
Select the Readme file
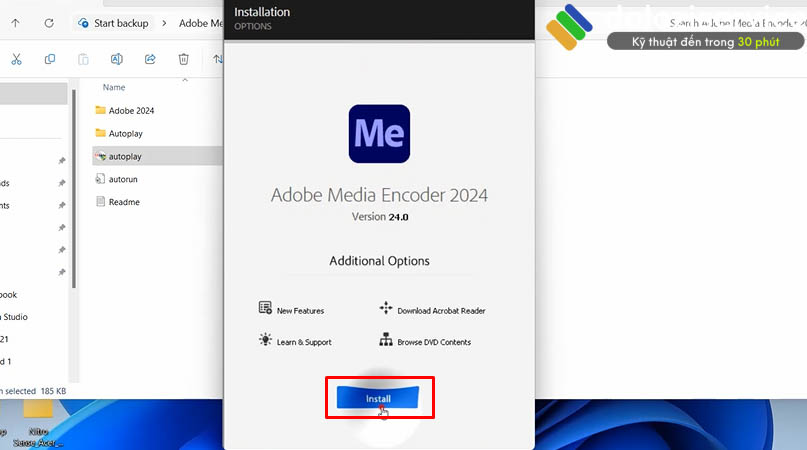(x=124, y=202)
